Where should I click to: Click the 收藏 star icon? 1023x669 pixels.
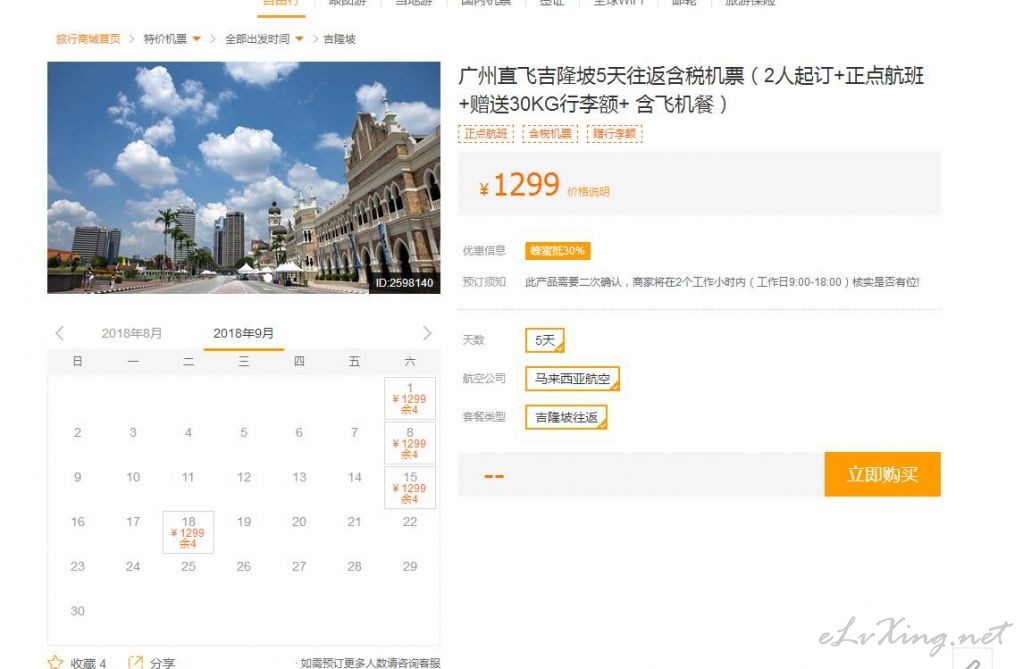55,662
